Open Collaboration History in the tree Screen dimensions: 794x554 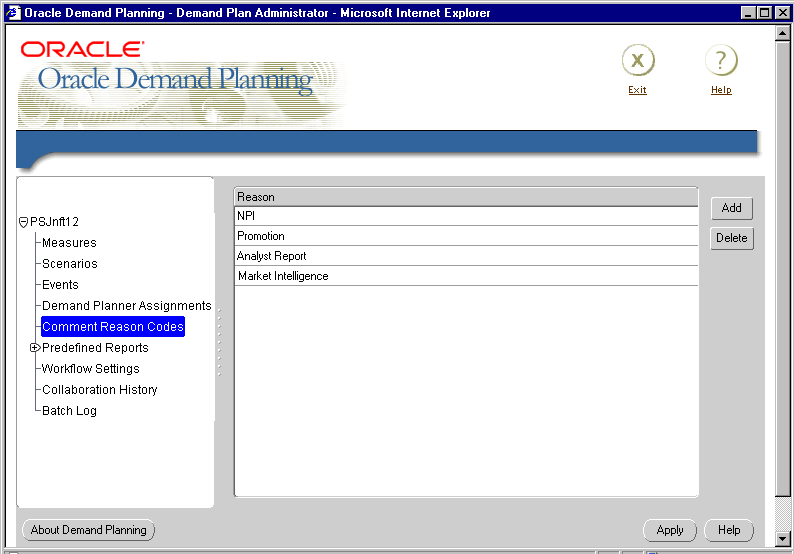click(100, 389)
